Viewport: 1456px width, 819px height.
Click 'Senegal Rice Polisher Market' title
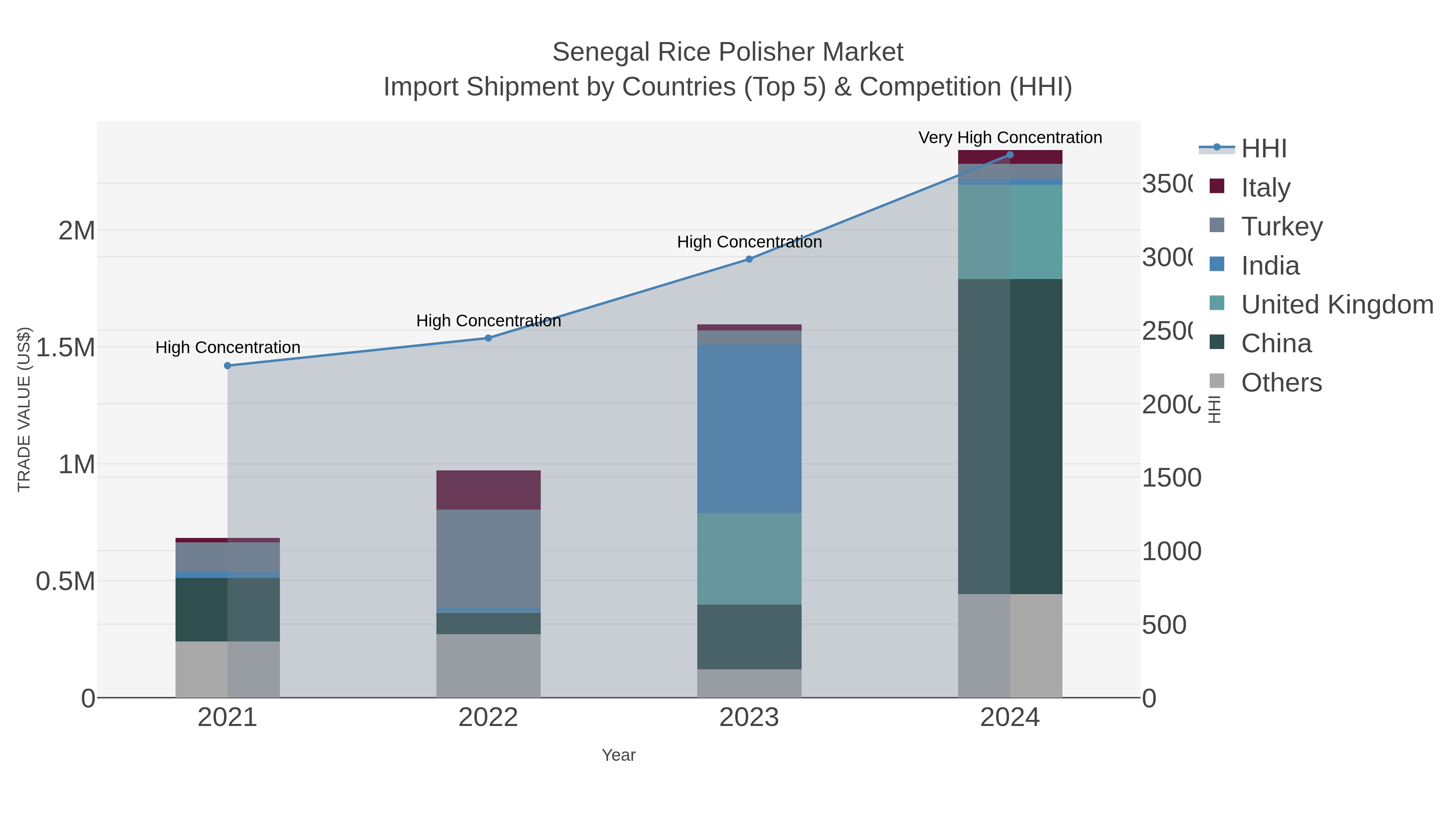728,52
